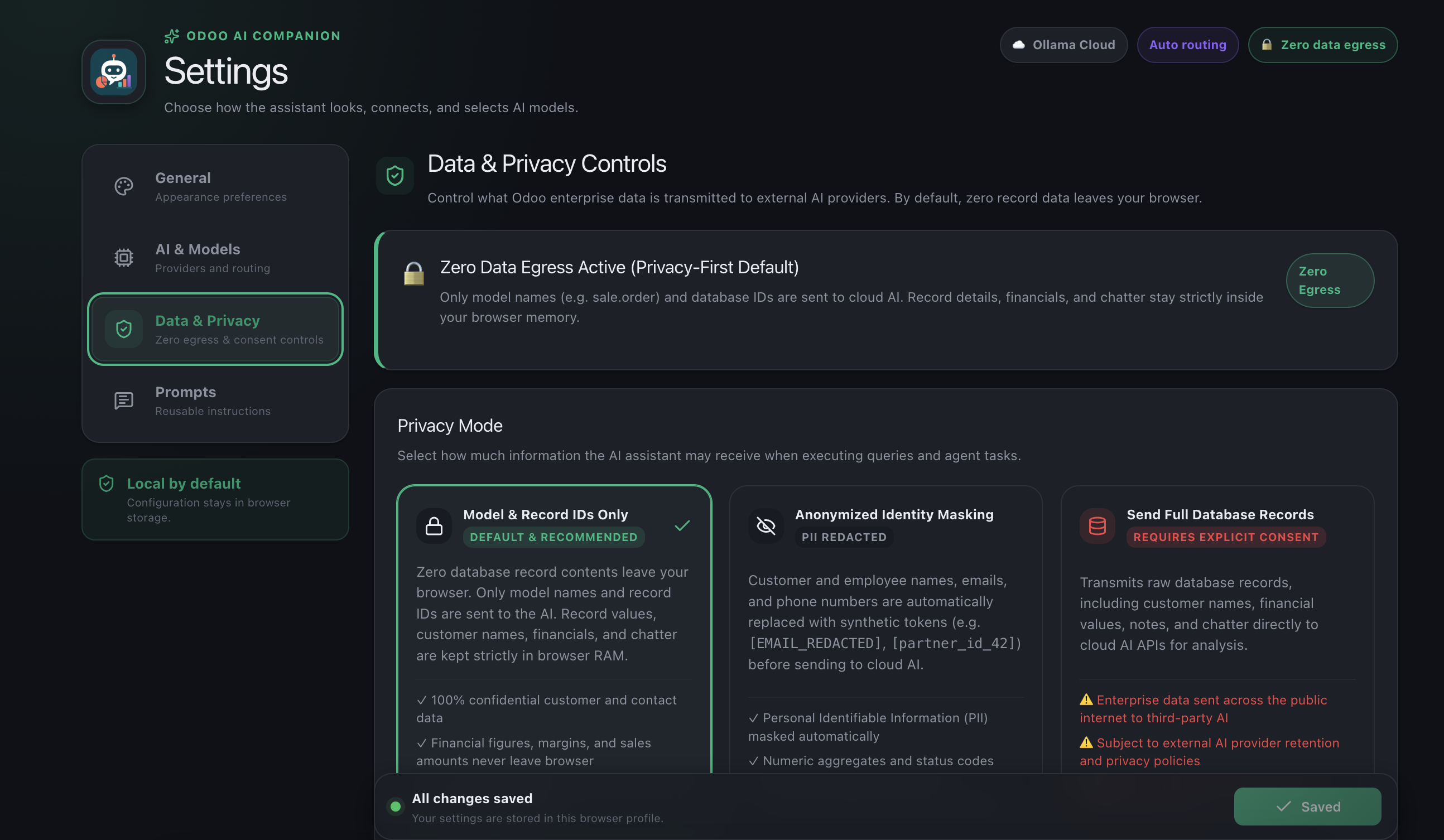The height and width of the screenshot is (840, 1444).
Task: Select Model & Record IDs Only privacy mode
Action: click(554, 630)
